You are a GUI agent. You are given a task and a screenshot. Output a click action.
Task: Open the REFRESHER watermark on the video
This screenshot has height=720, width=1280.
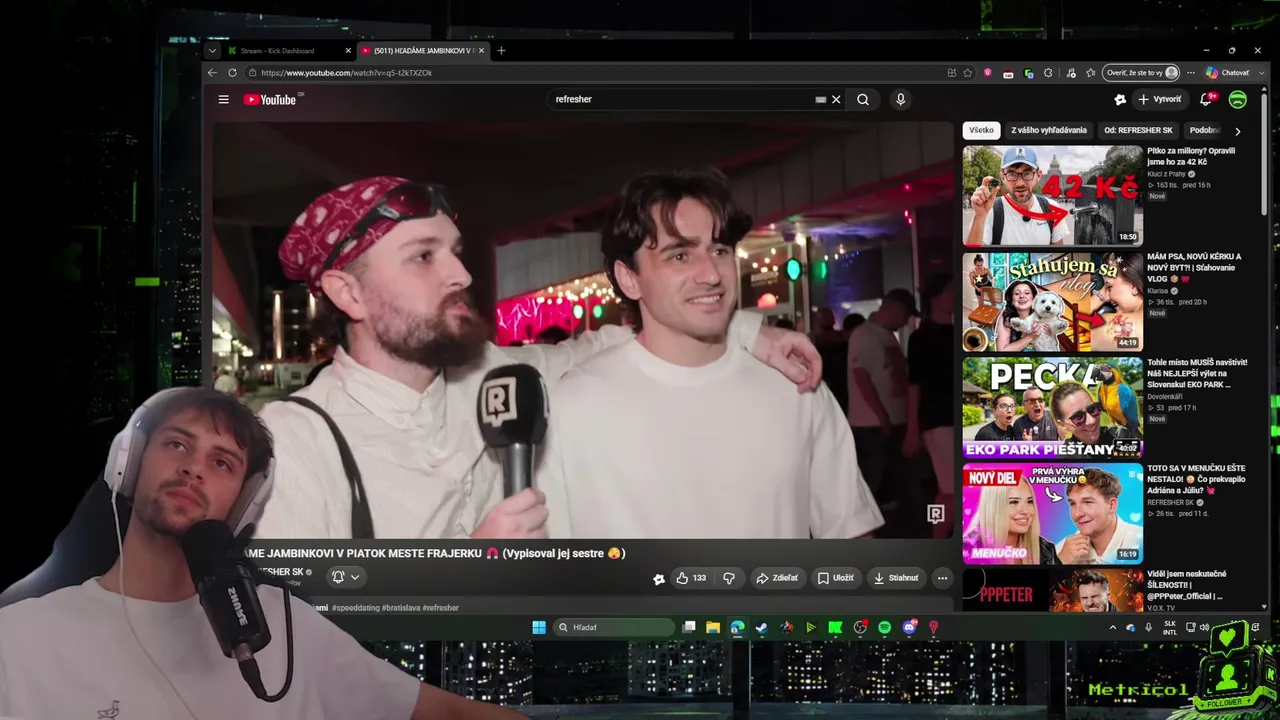tap(935, 514)
